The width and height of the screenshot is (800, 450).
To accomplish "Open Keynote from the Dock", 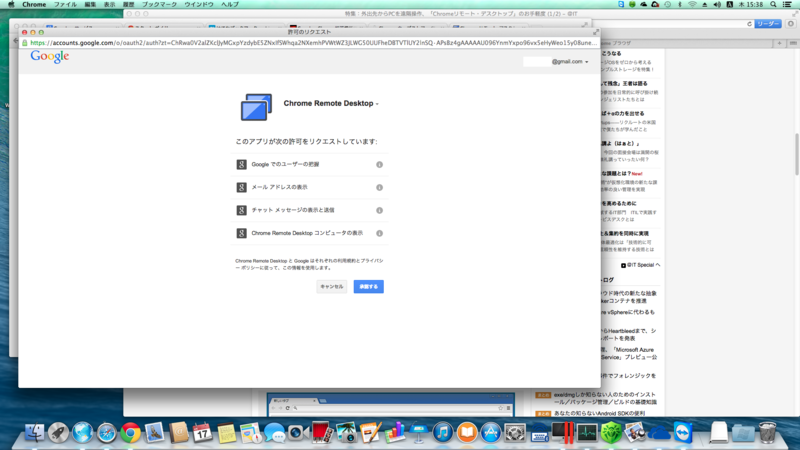I will coord(418,433).
